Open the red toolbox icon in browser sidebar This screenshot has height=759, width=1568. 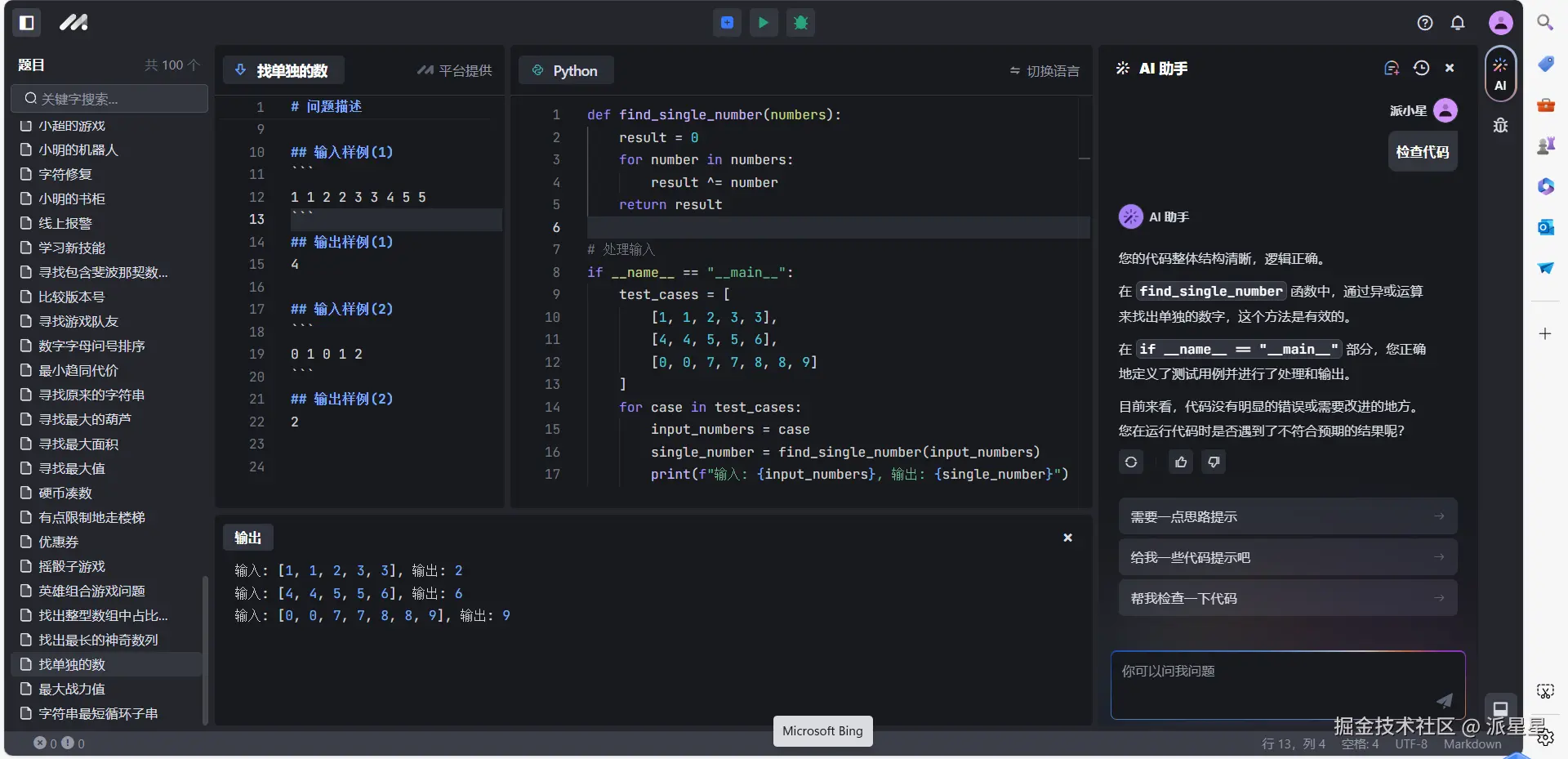[x=1545, y=105]
